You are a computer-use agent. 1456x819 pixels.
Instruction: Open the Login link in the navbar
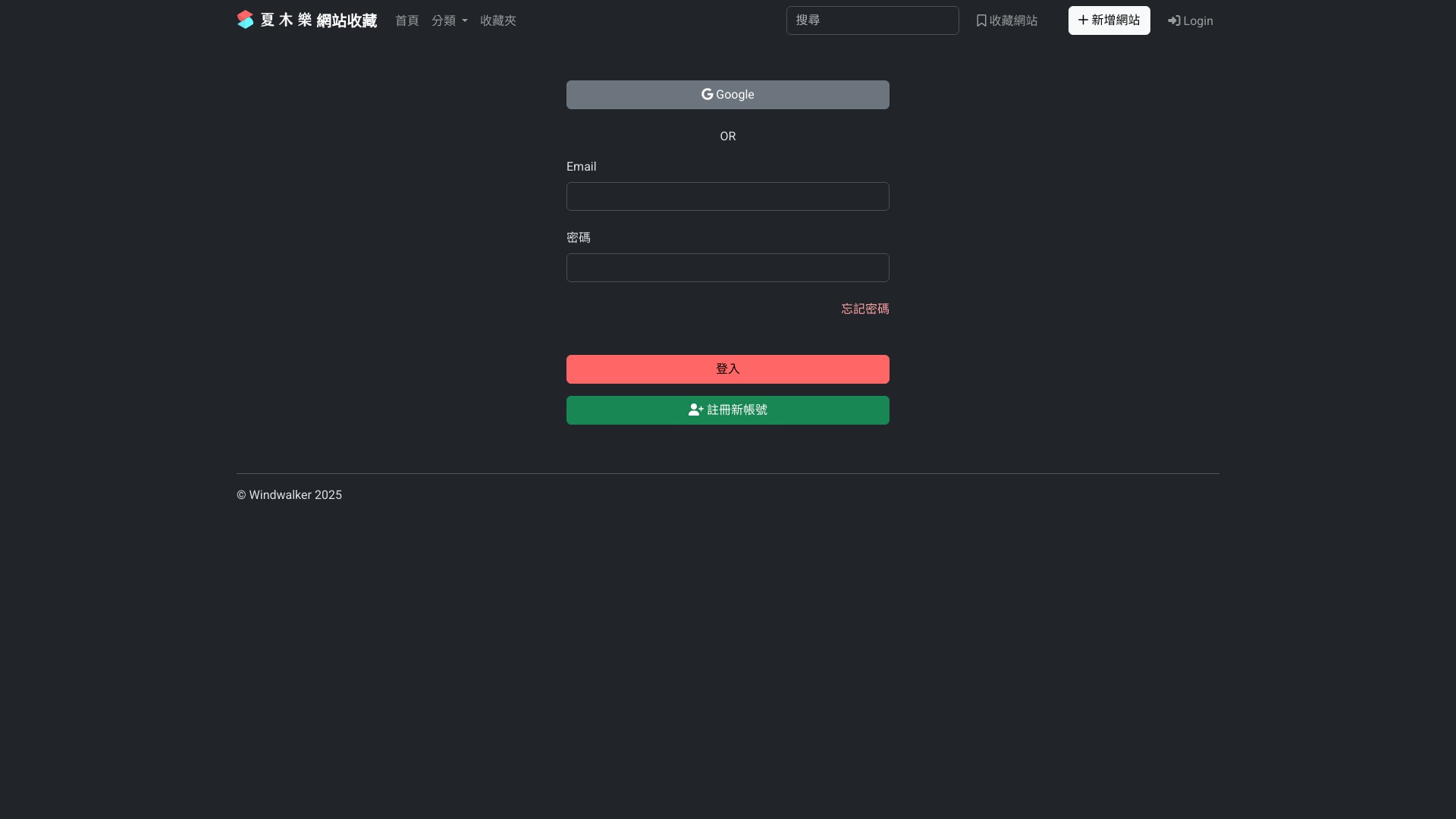pos(1197,21)
